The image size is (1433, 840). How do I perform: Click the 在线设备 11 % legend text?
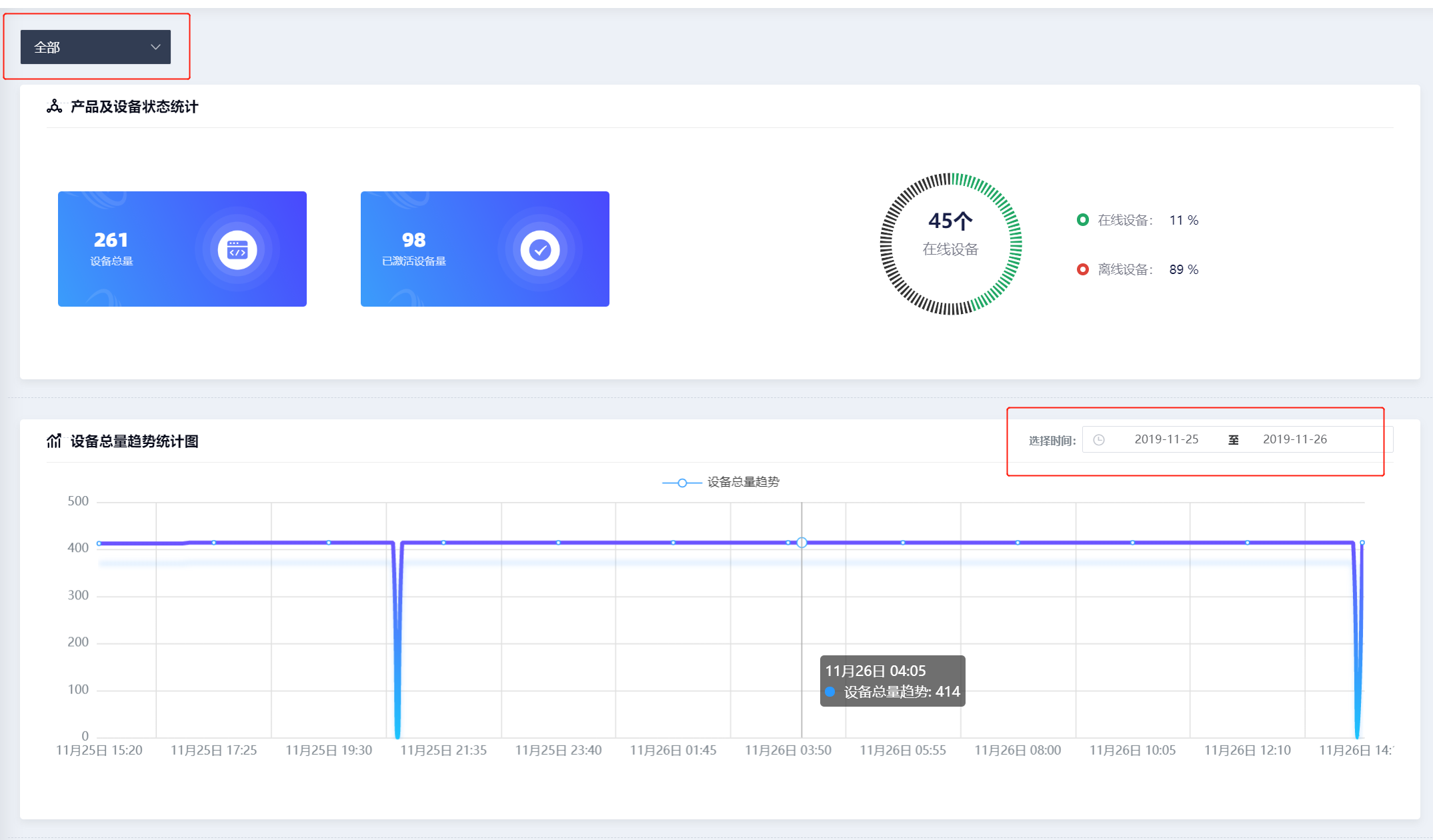tap(1147, 220)
